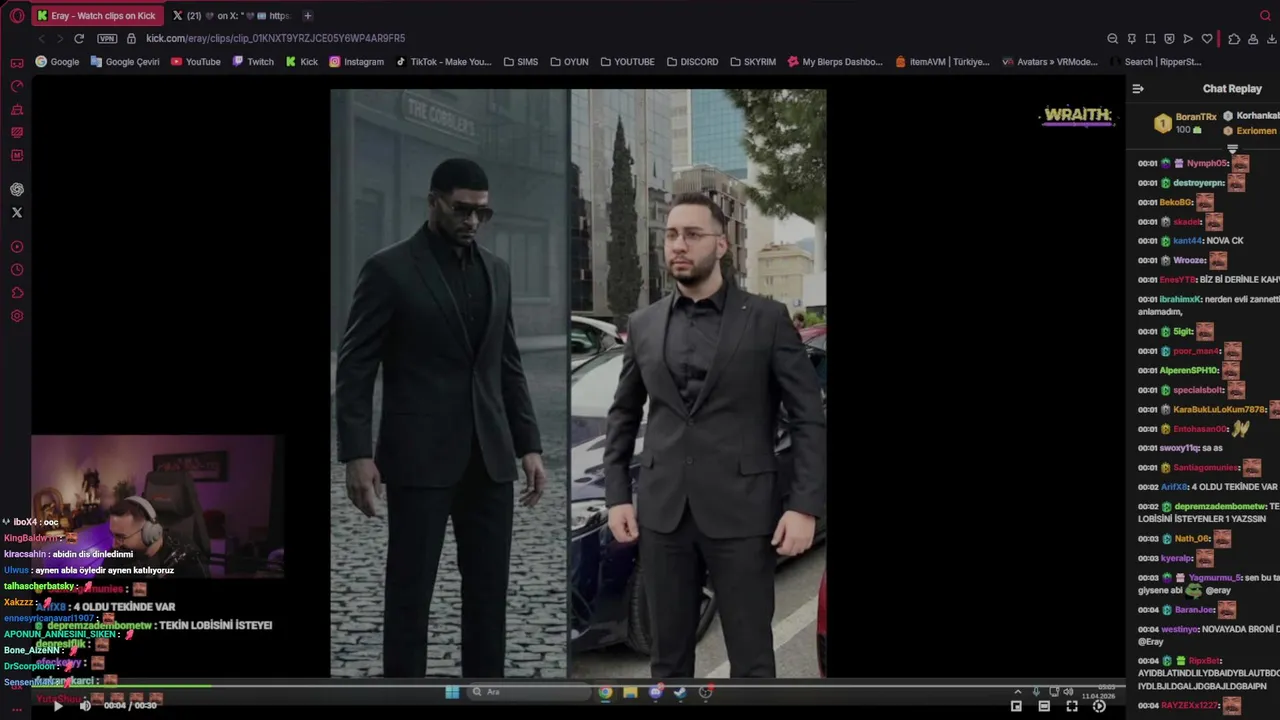This screenshot has height=720, width=1280.
Task: Seek using the clip progress bar
Action: (x=578, y=686)
